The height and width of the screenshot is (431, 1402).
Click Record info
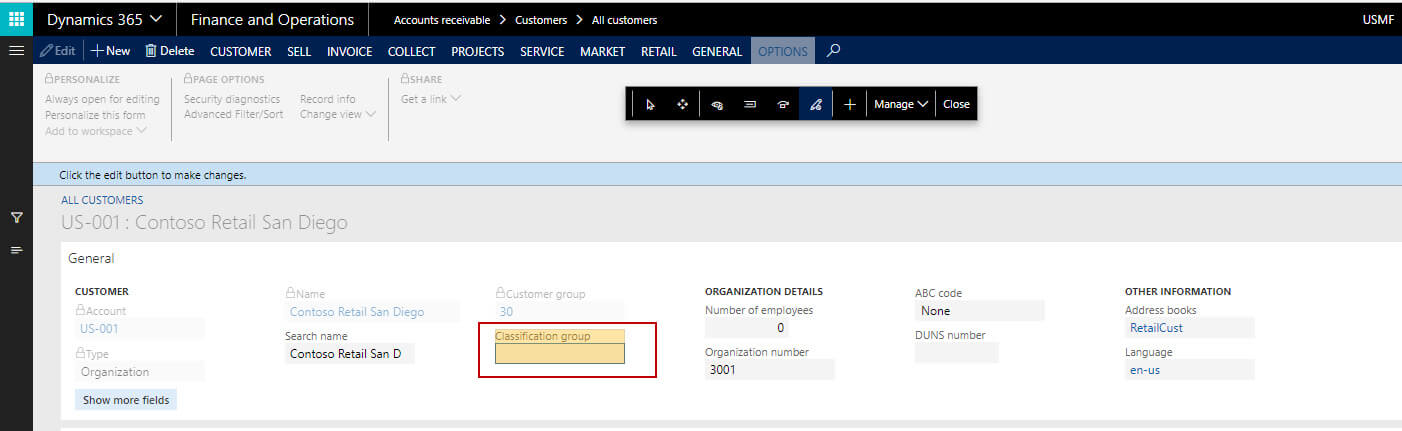click(328, 99)
